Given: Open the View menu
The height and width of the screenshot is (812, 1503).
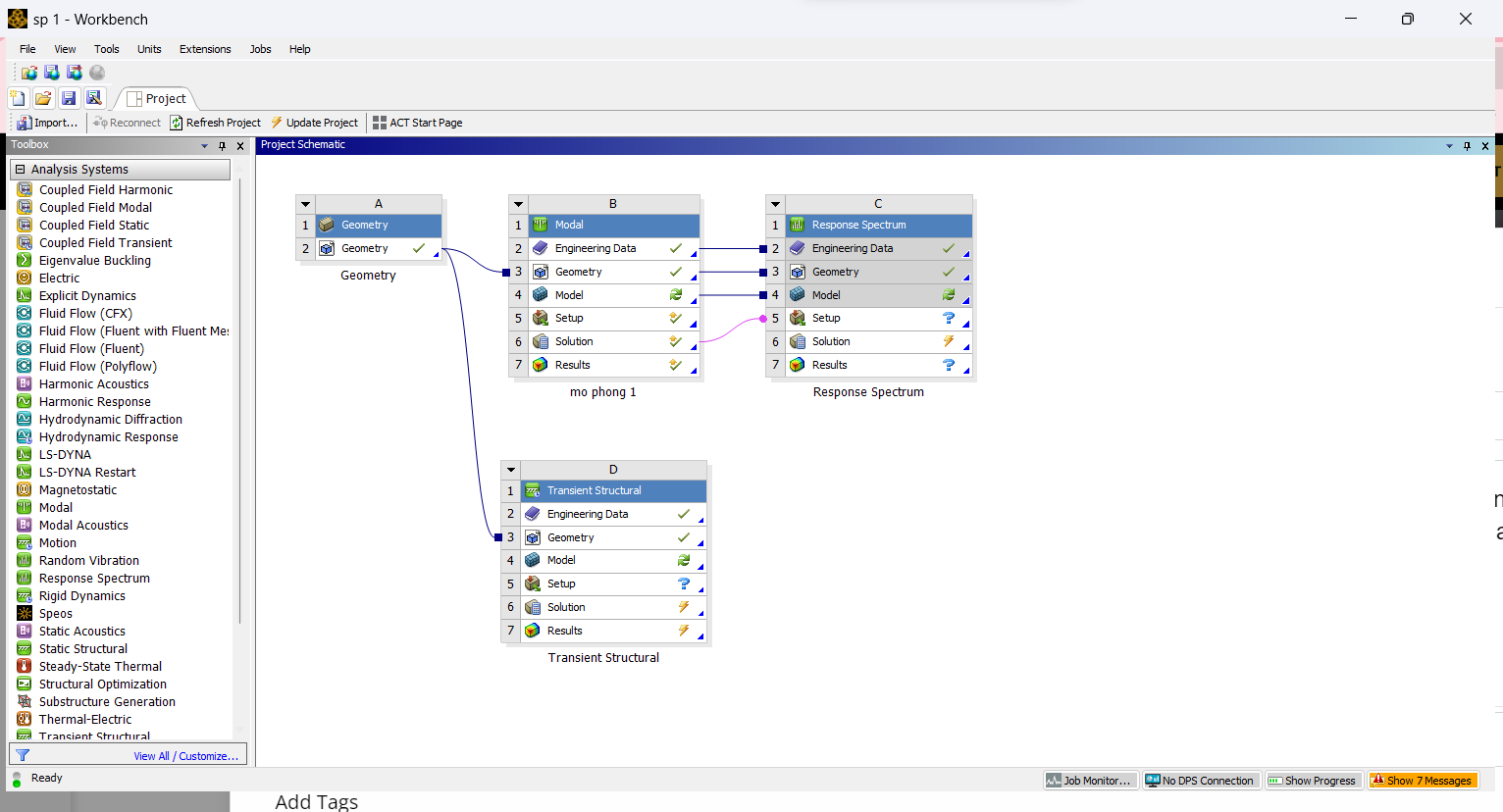Looking at the screenshot, I should tap(65, 49).
